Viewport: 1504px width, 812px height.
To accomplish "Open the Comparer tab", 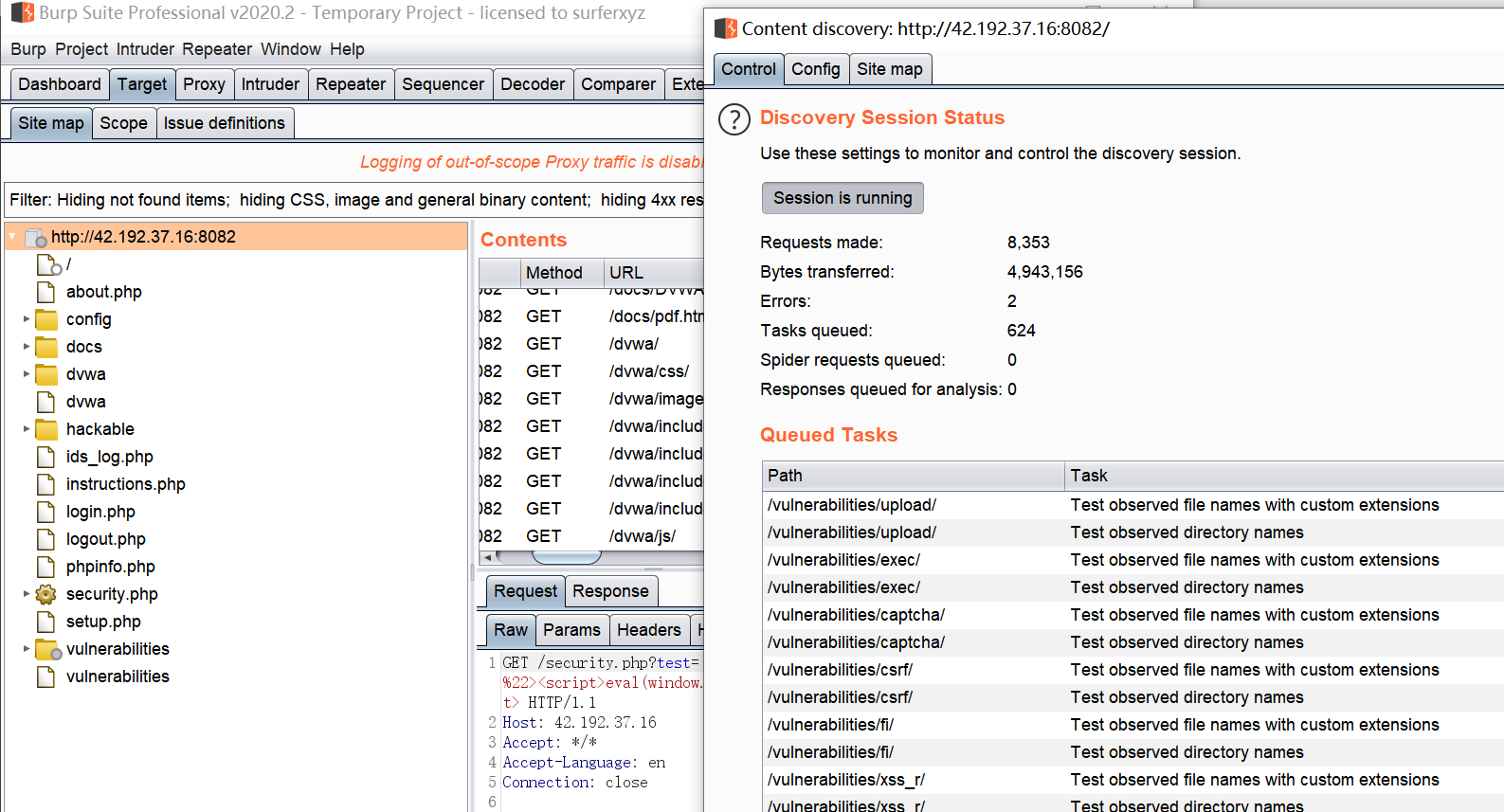I will pos(618,84).
